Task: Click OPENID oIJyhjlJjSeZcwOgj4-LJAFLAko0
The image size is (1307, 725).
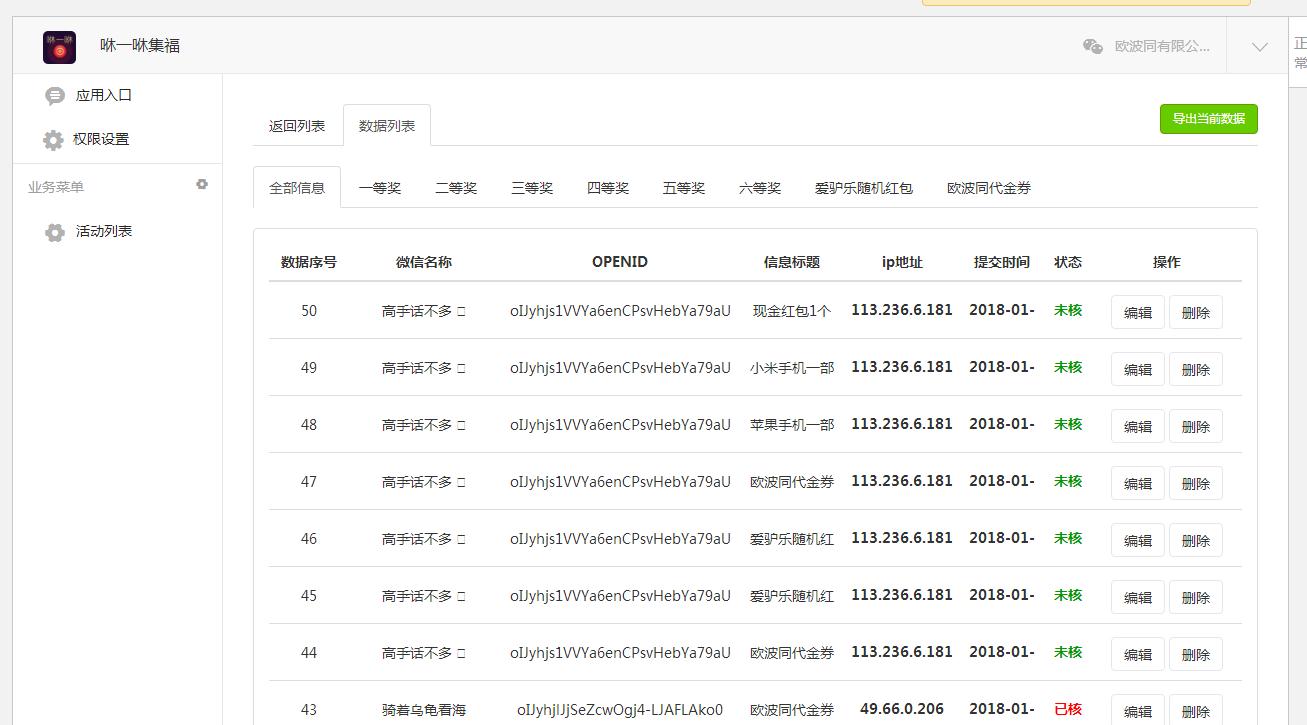Action: coord(620,710)
